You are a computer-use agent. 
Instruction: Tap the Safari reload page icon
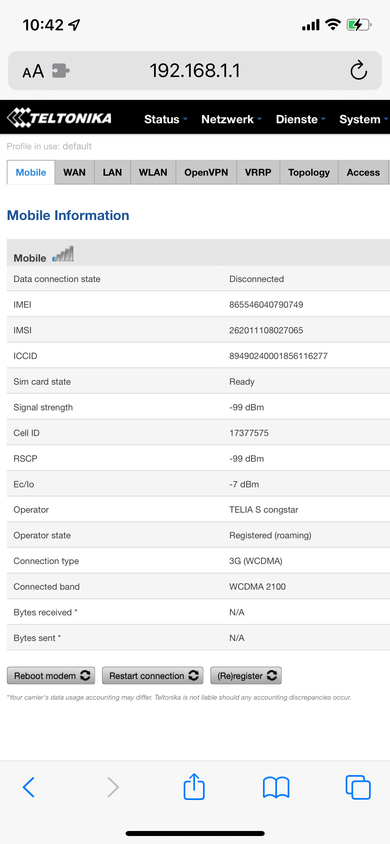click(x=358, y=71)
